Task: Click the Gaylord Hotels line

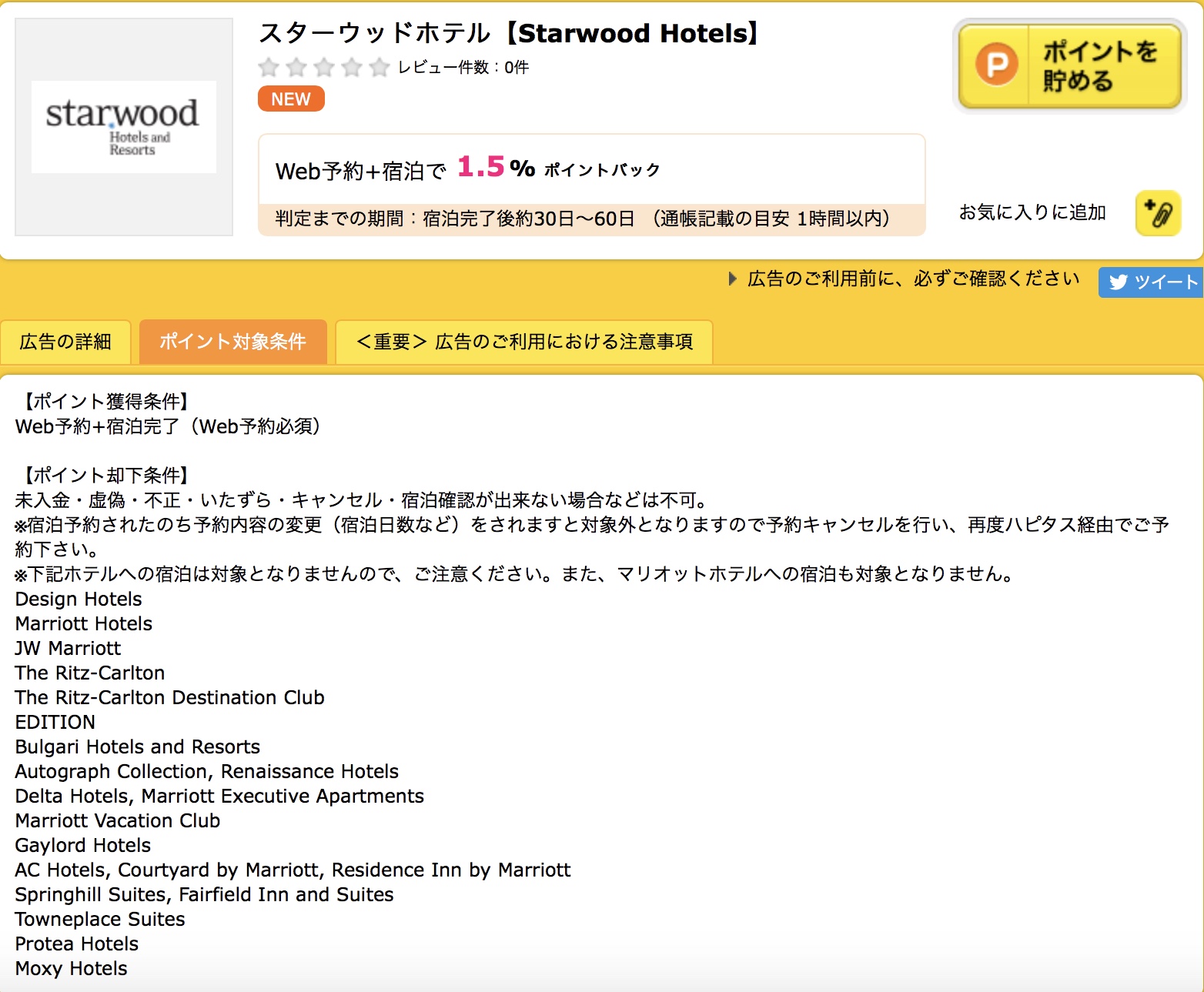Action: click(x=83, y=845)
